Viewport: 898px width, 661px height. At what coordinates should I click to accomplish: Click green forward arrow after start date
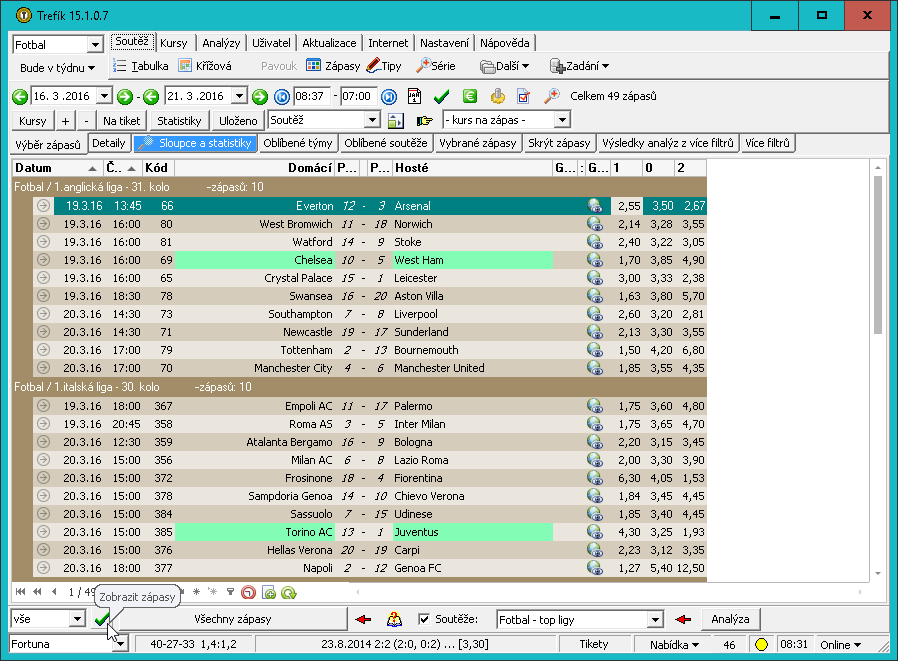tap(124, 97)
